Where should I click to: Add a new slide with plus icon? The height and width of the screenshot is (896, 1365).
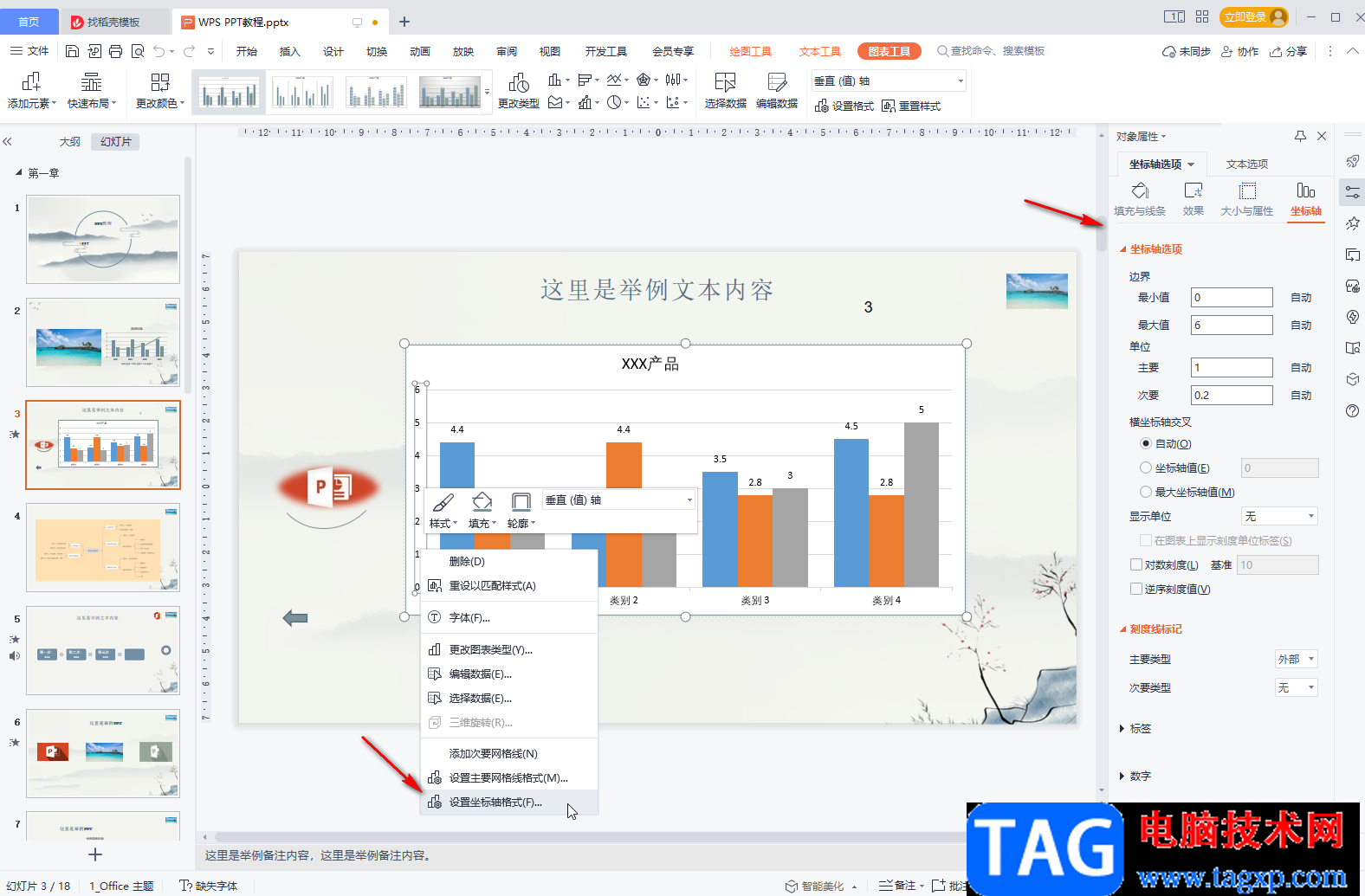point(95,854)
